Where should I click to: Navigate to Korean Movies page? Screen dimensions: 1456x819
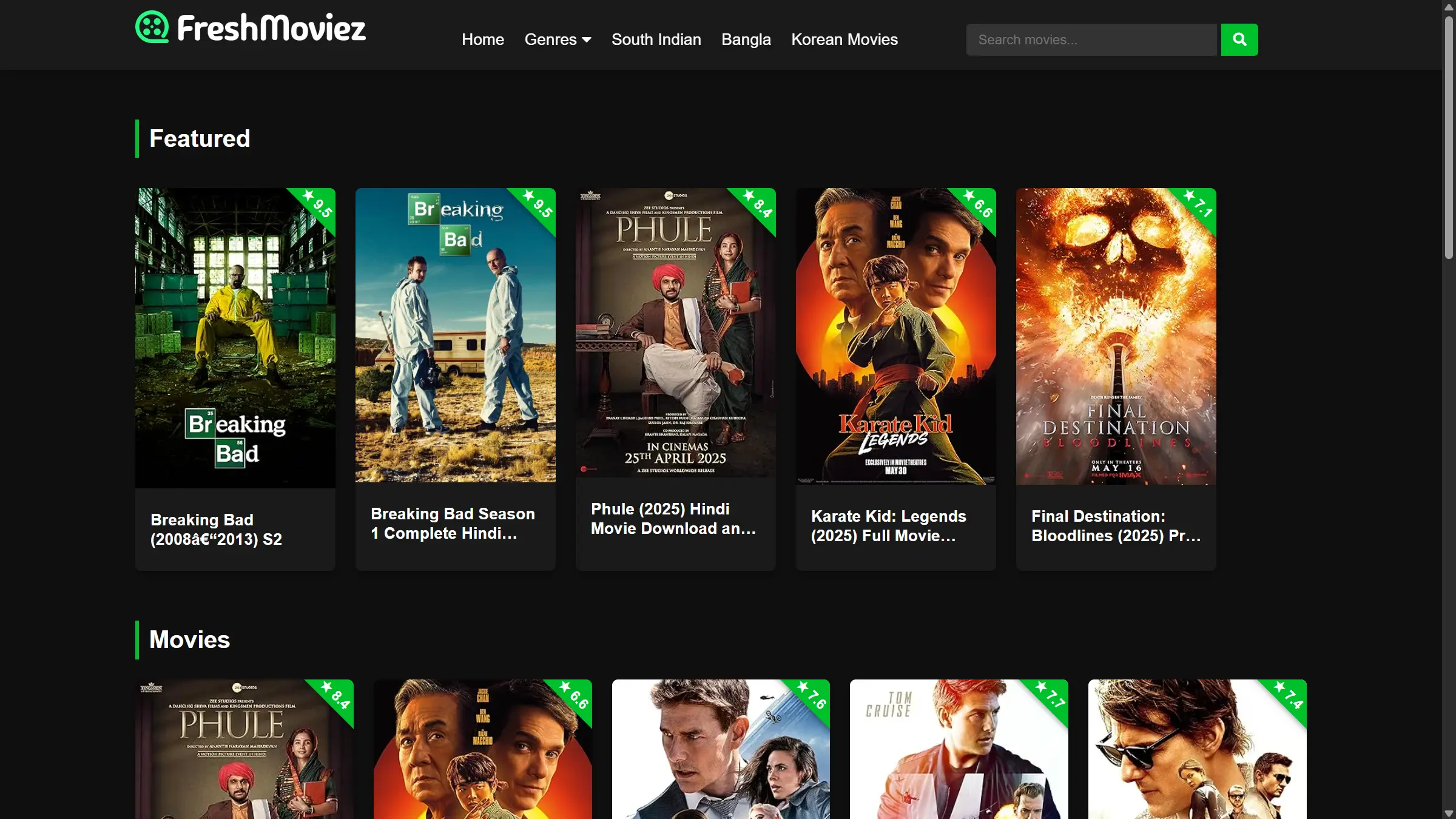[x=844, y=39]
